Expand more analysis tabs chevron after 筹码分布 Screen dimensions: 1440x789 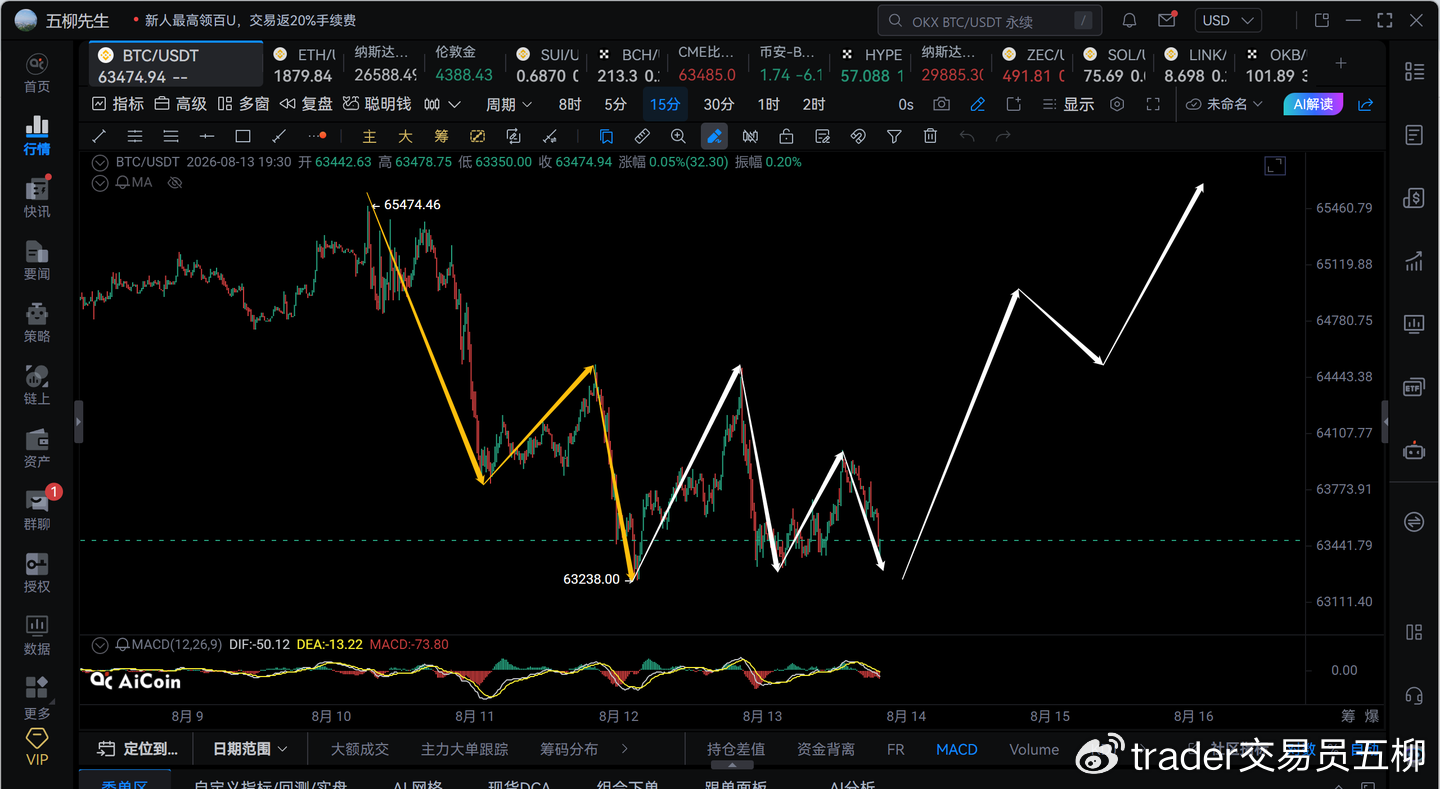coord(625,748)
